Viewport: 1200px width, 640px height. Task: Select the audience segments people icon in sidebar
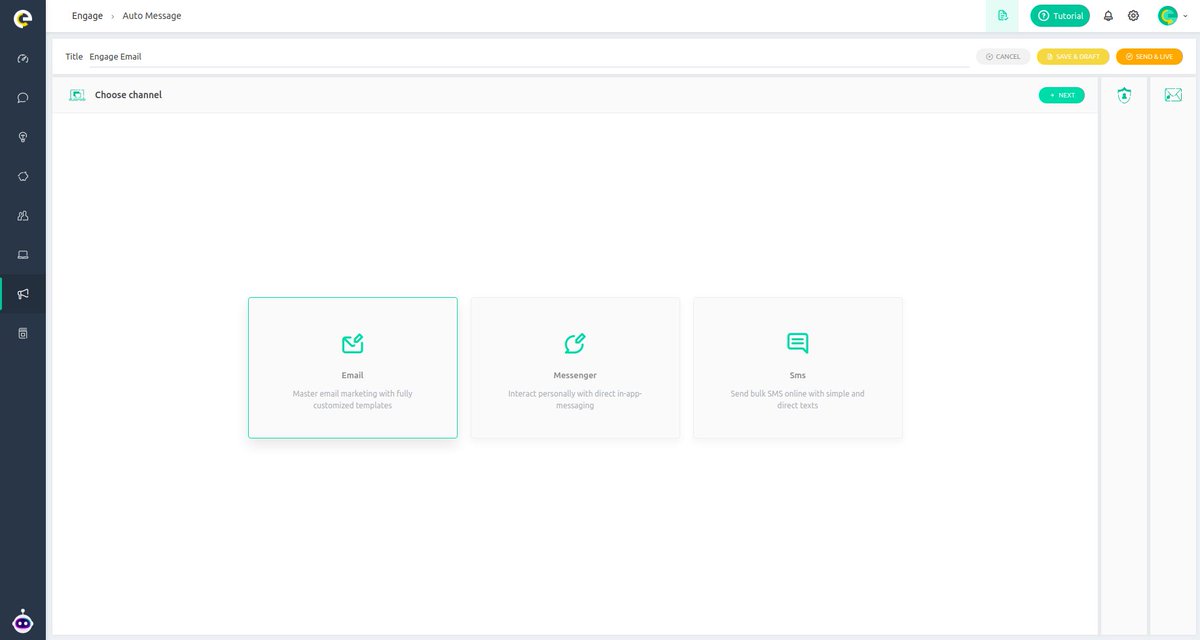click(x=22, y=215)
